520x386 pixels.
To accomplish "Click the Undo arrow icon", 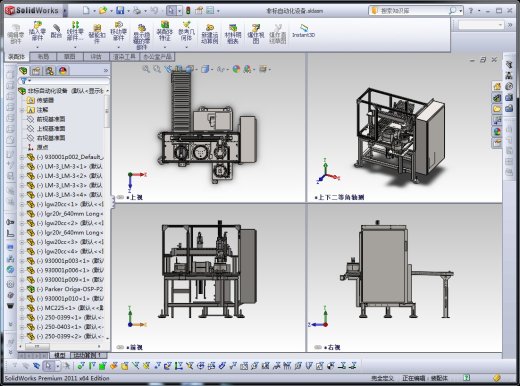I will pos(154,10).
